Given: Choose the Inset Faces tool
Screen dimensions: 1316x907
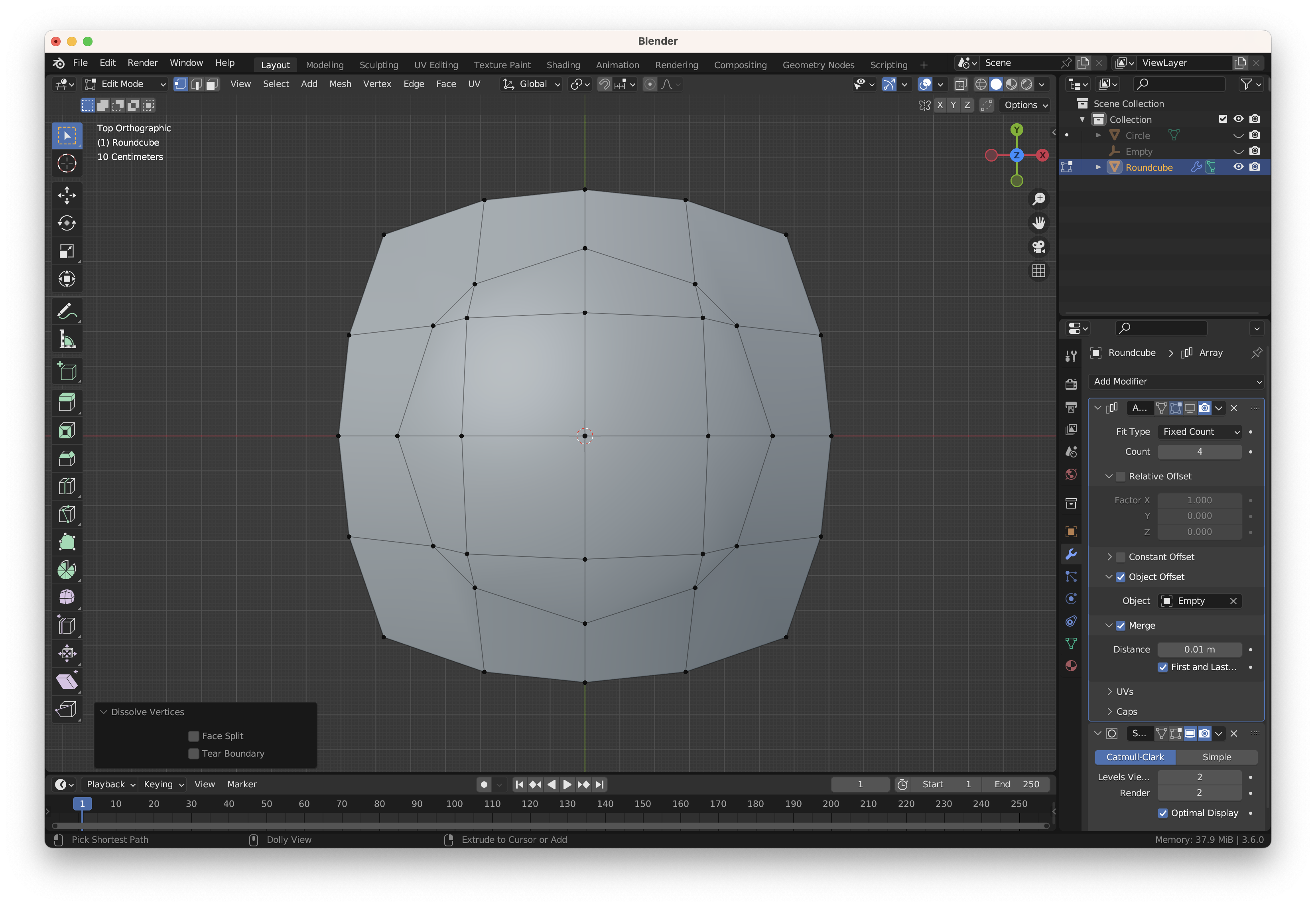Looking at the screenshot, I should [x=67, y=430].
